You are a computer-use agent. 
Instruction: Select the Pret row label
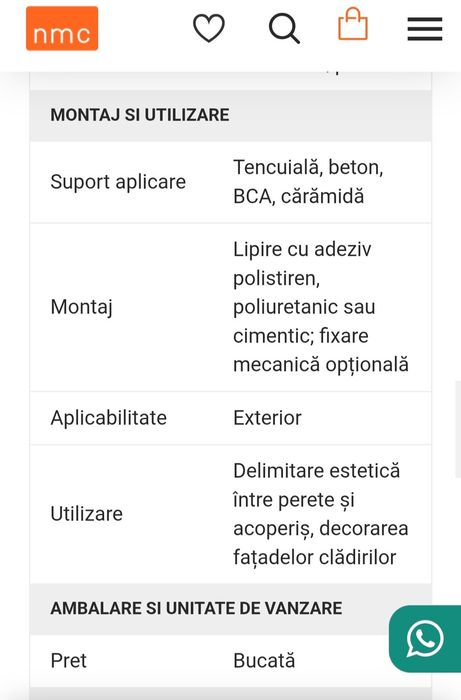point(68,661)
